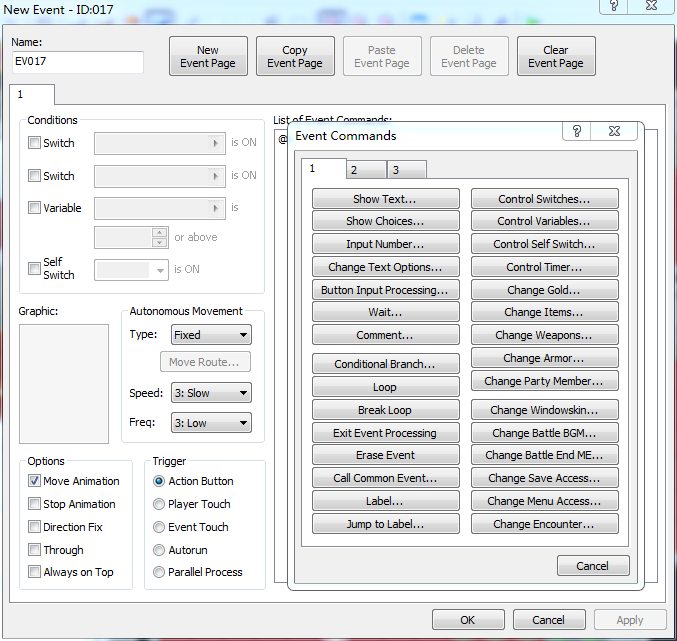Viewport: 677px width, 641px height.
Task: Select the Parallel Process trigger
Action: [x=159, y=572]
